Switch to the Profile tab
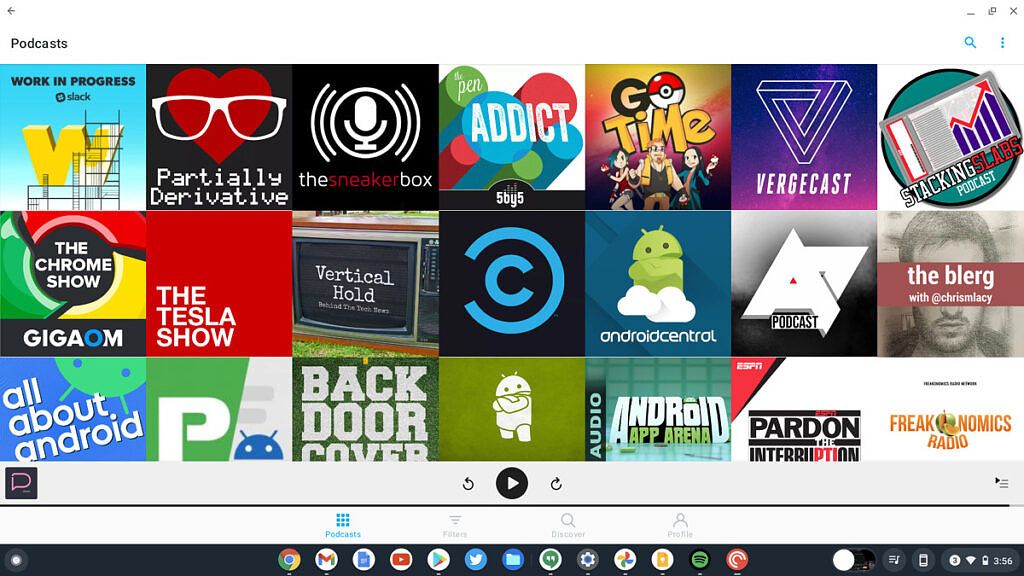 (680, 524)
